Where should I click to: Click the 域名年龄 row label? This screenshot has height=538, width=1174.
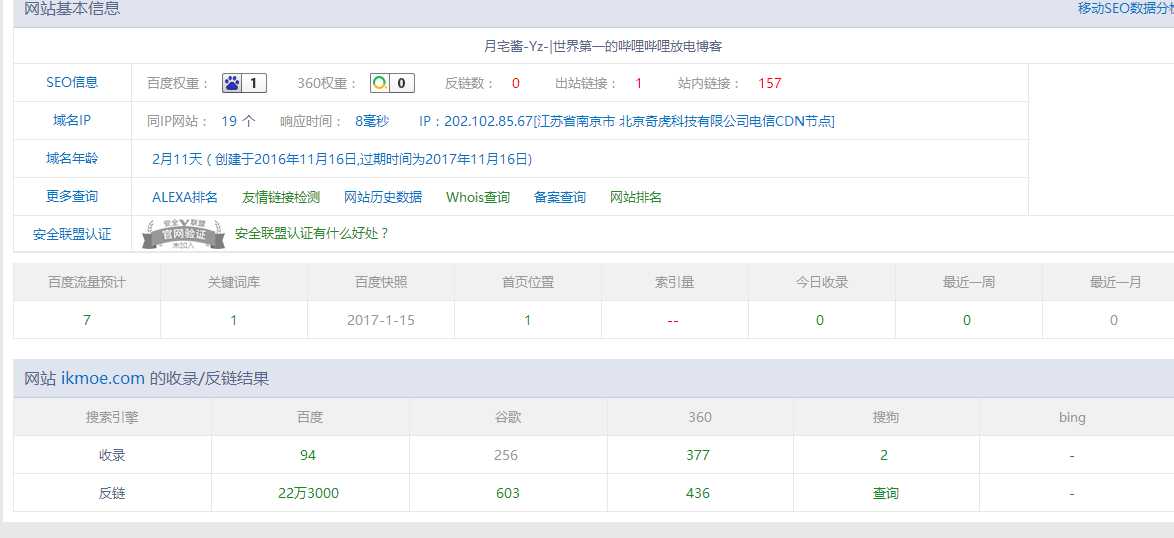pos(72,159)
